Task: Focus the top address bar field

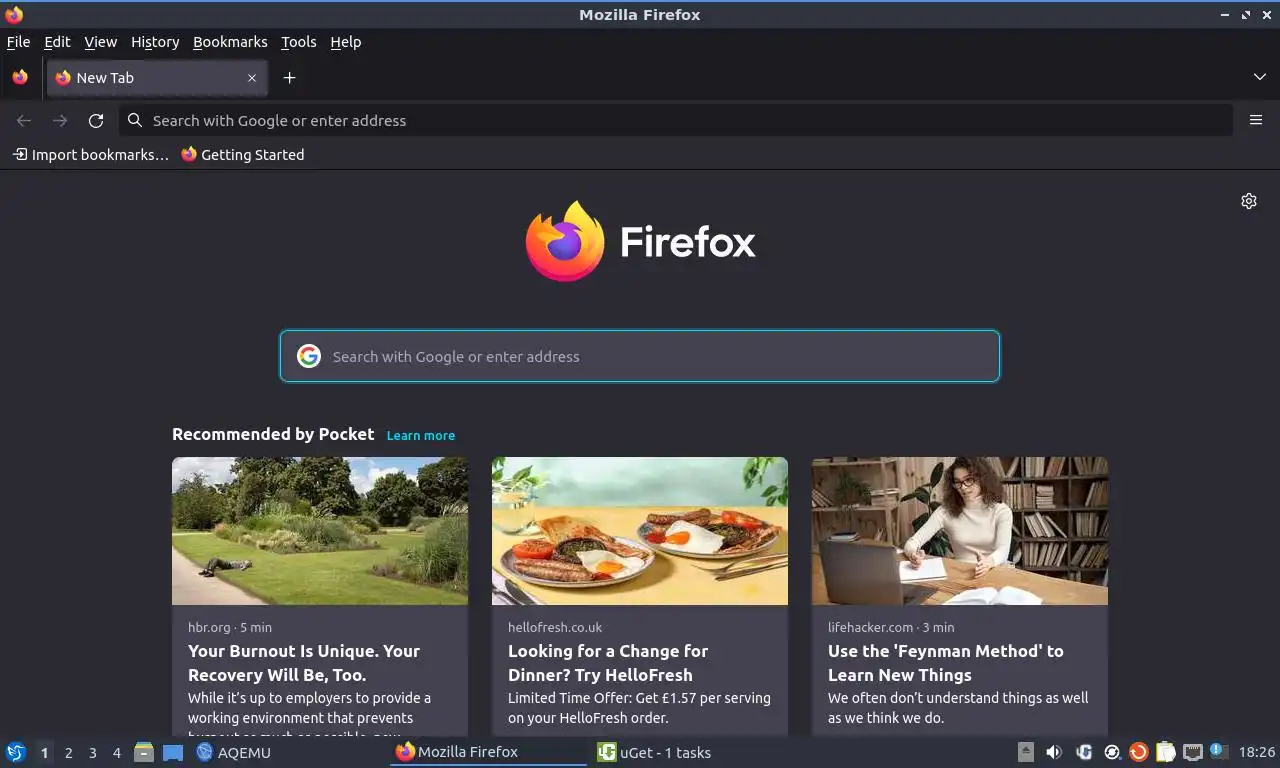Action: pyautogui.click(x=676, y=120)
